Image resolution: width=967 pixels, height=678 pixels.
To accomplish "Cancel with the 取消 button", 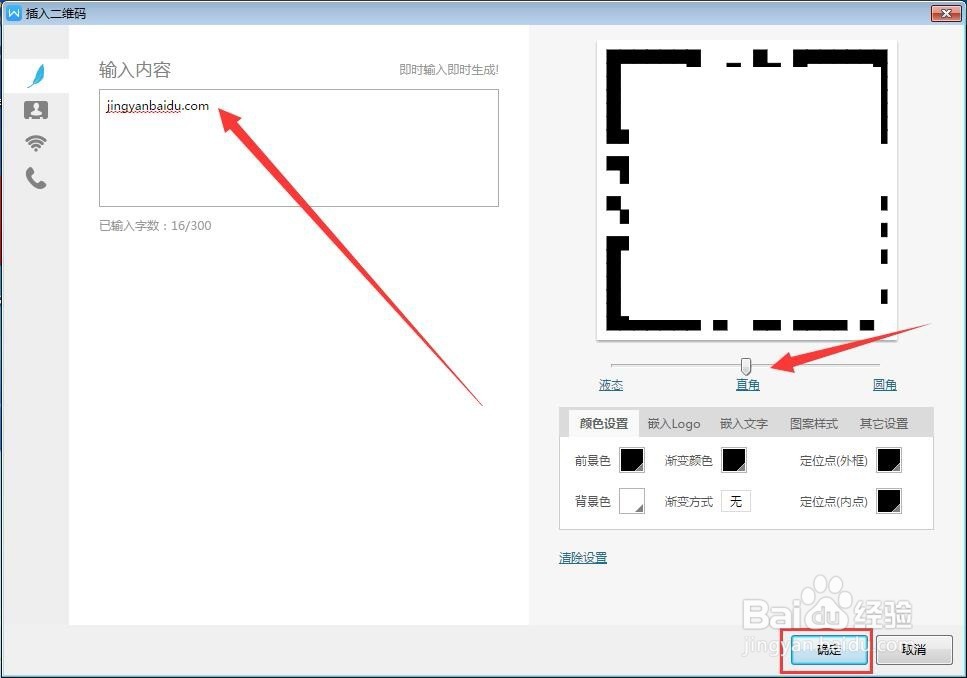I will pos(914,650).
